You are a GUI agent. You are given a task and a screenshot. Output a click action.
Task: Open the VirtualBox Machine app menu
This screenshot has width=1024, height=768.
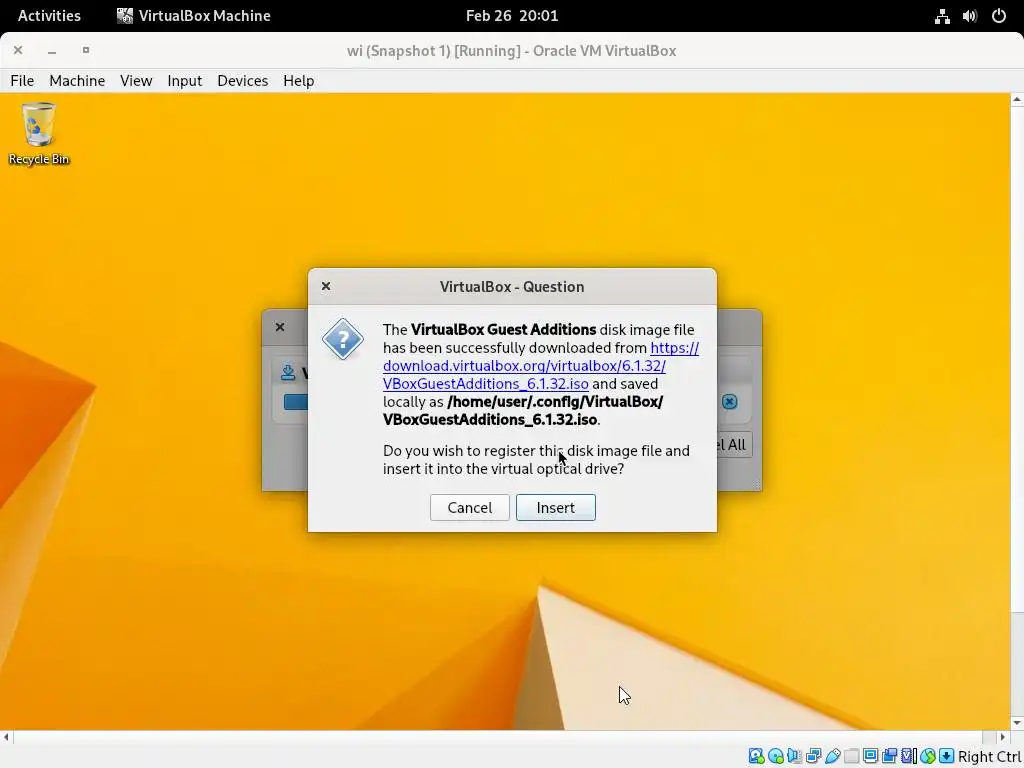(193, 16)
